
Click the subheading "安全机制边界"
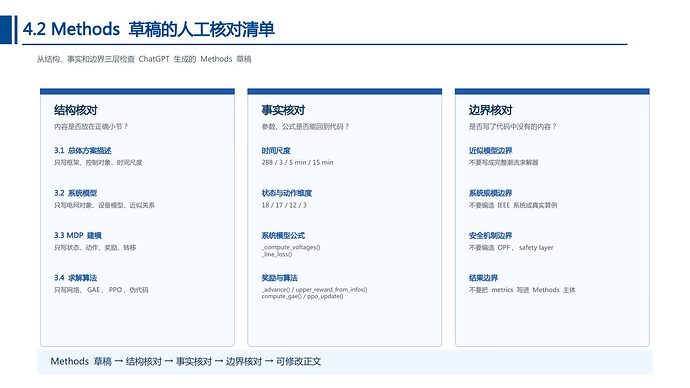pos(491,235)
